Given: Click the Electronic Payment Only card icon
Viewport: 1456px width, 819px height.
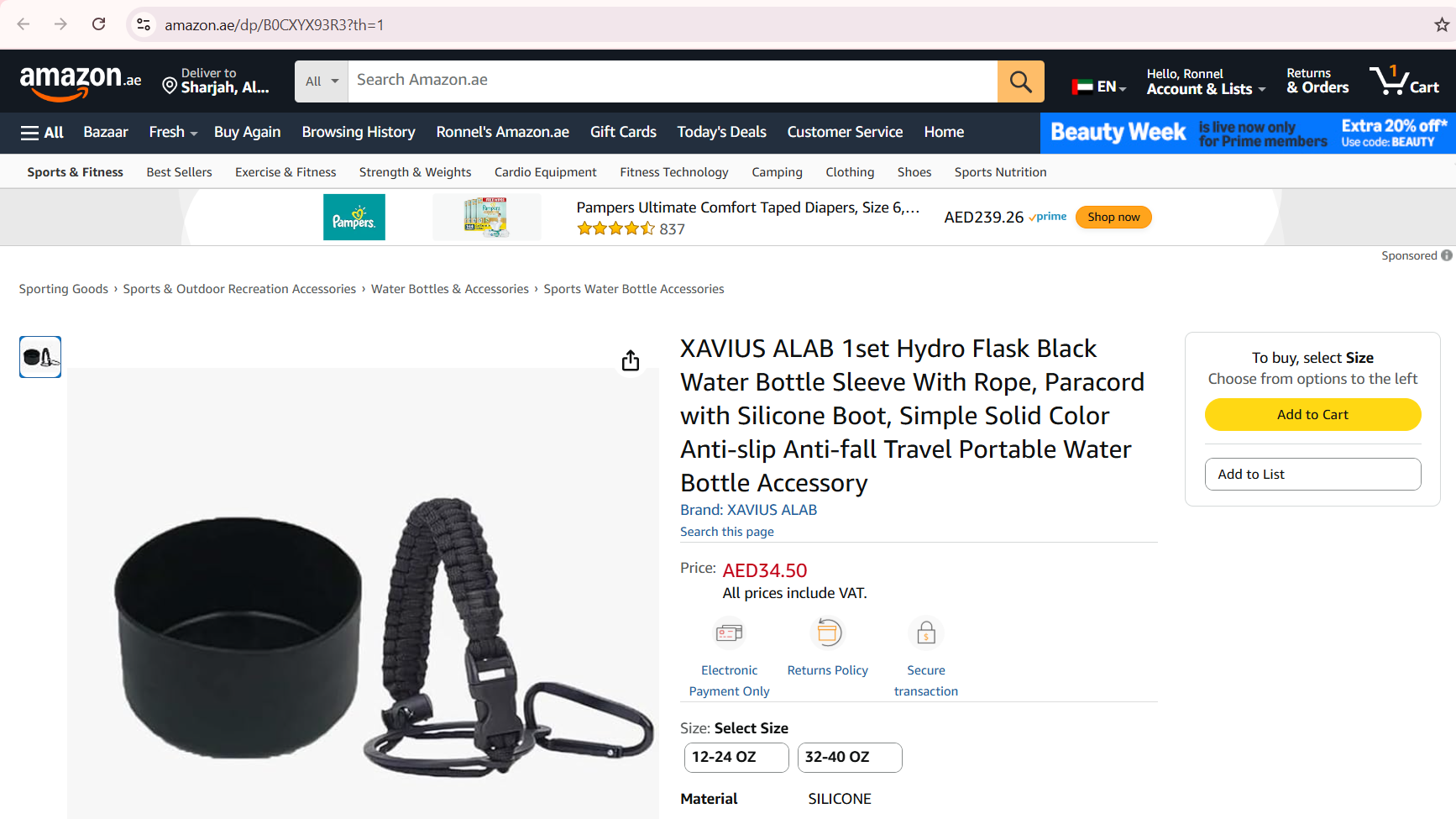Looking at the screenshot, I should [729, 633].
